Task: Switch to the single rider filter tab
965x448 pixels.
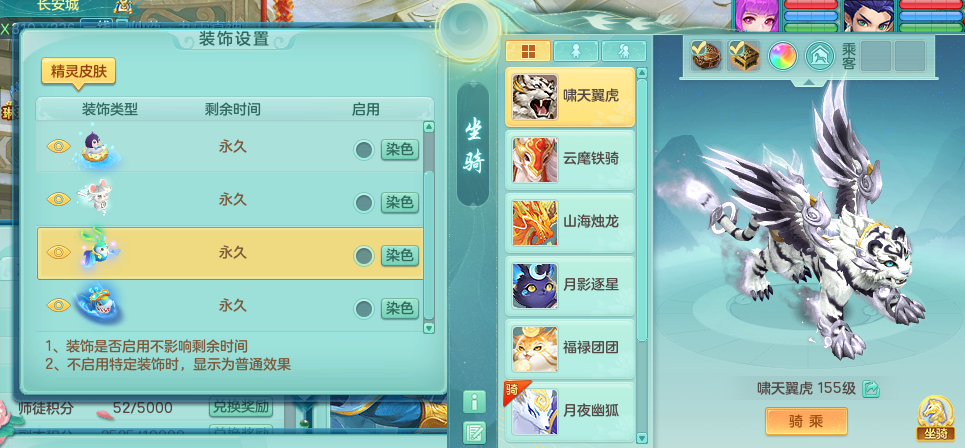Action: pos(576,51)
